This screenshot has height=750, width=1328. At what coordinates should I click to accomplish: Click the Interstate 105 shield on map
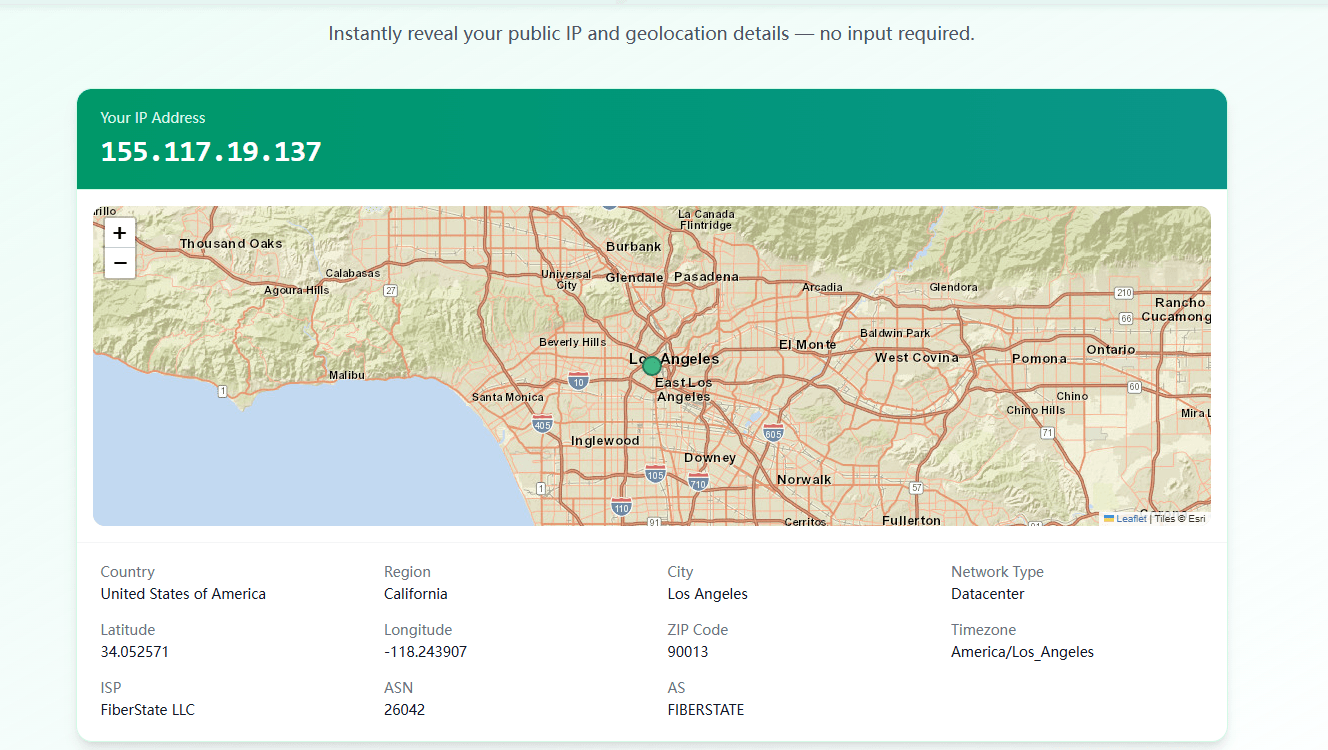(x=655, y=473)
